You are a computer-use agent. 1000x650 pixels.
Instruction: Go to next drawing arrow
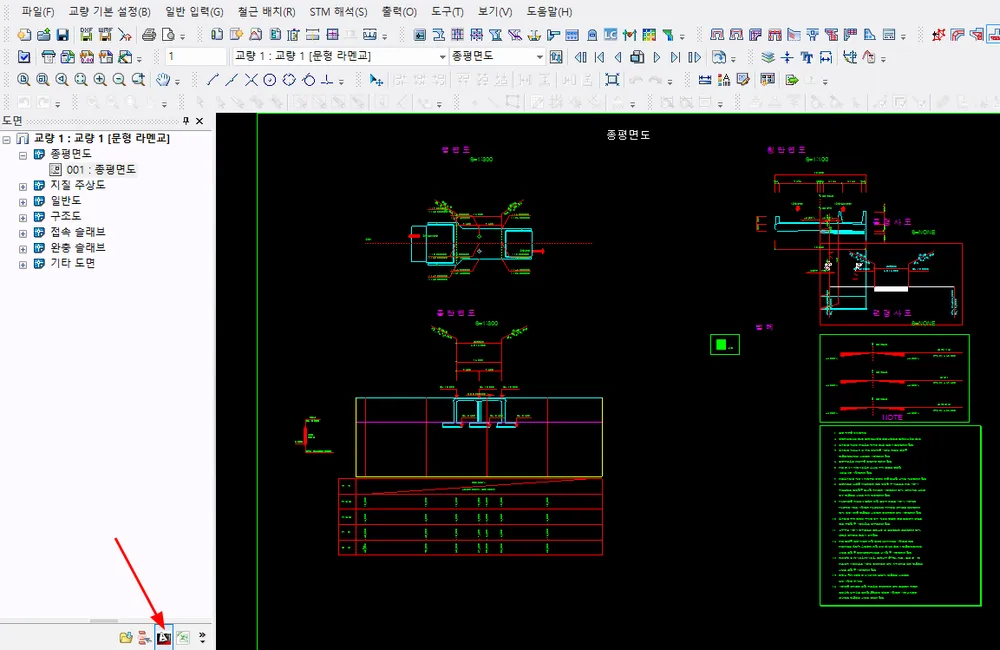(657, 57)
